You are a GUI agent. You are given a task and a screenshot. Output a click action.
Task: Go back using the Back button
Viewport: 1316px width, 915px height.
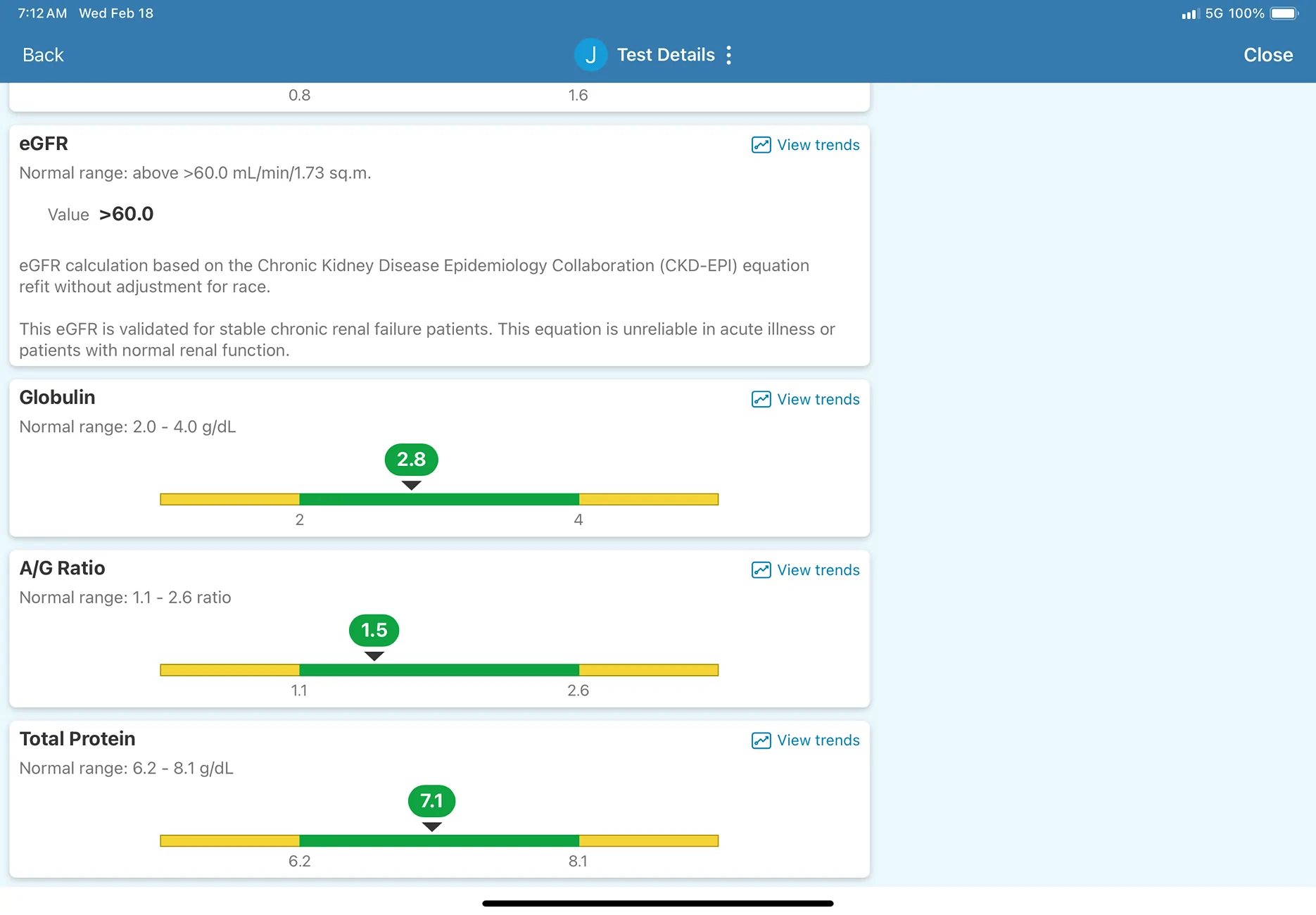coord(43,55)
